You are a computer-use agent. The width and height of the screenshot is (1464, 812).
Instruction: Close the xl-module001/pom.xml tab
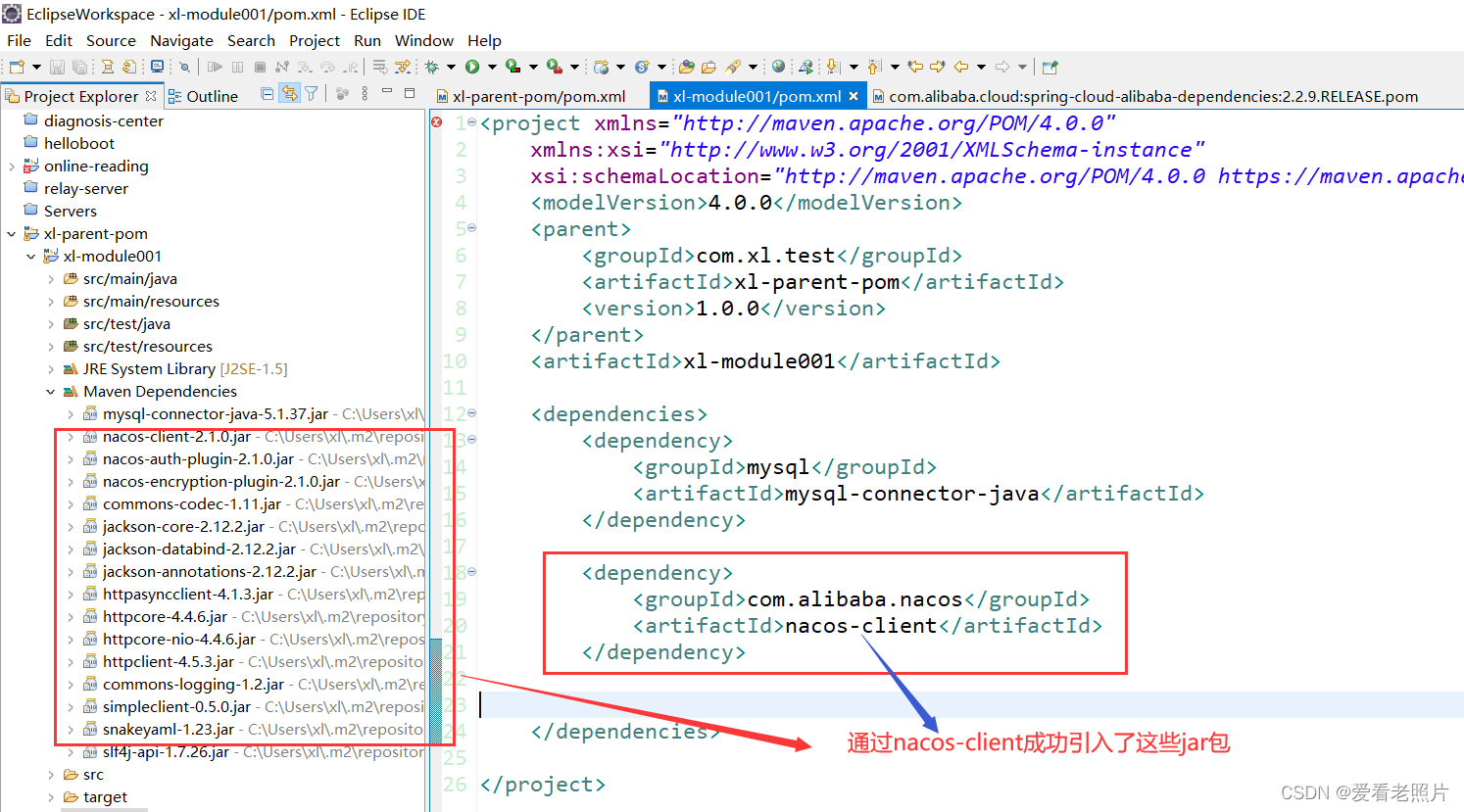(x=854, y=96)
